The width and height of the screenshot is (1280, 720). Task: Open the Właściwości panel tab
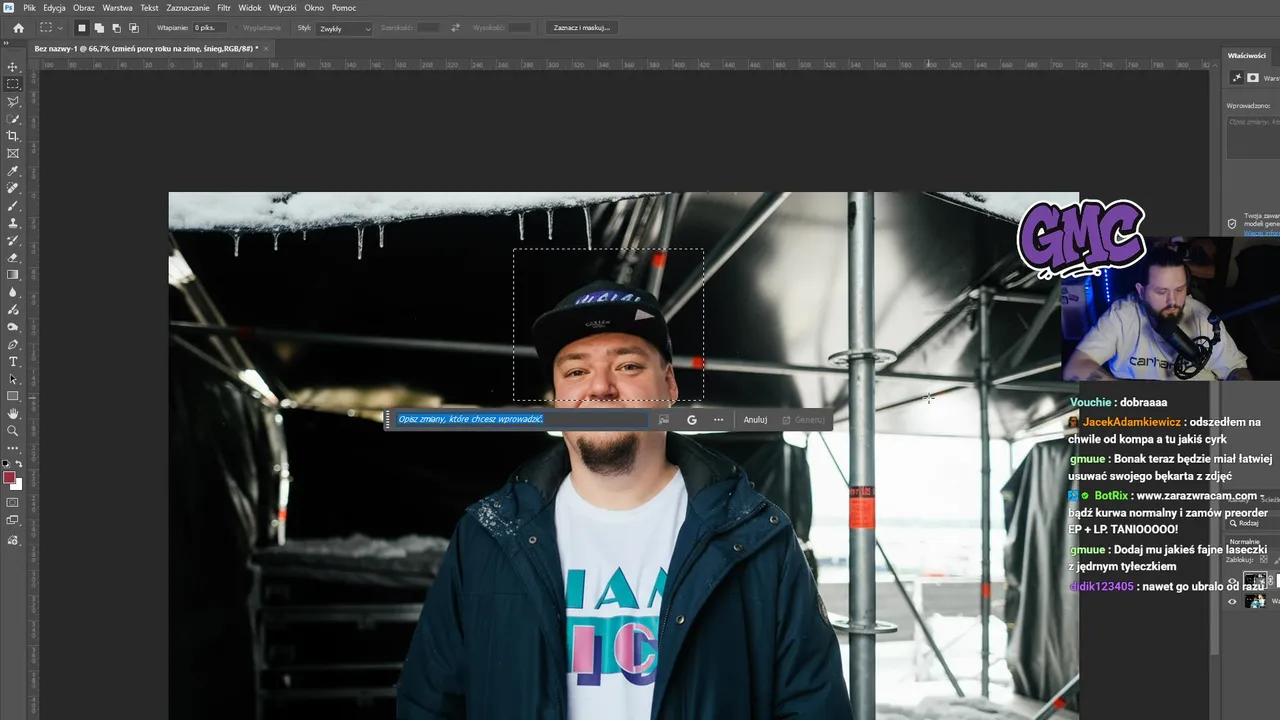[x=1247, y=55]
